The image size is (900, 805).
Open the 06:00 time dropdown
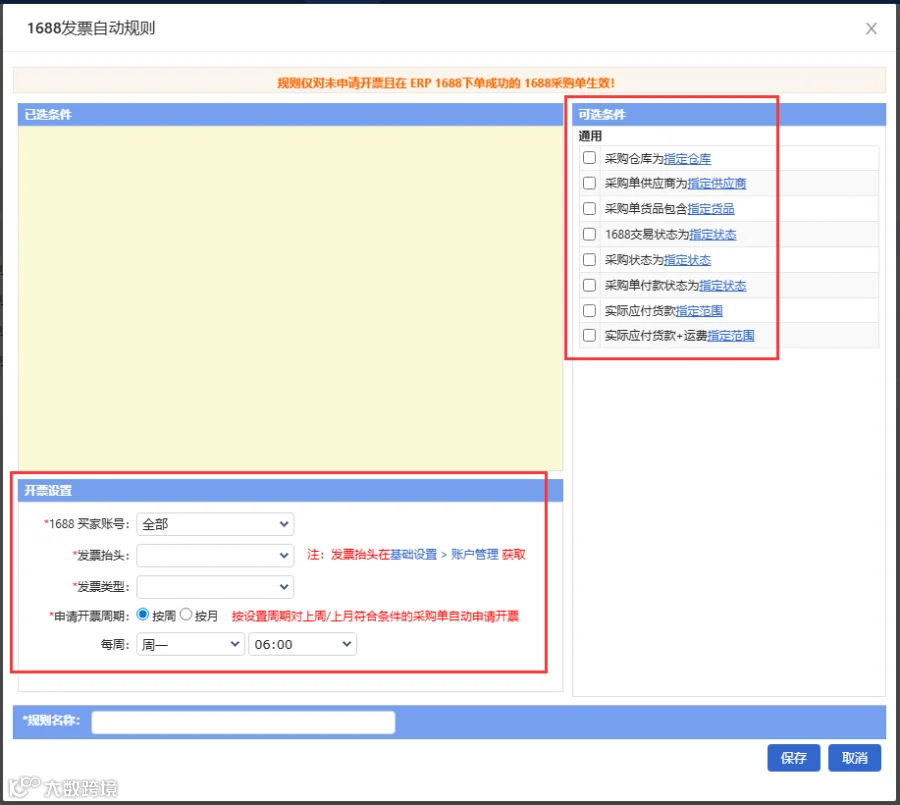(x=302, y=644)
